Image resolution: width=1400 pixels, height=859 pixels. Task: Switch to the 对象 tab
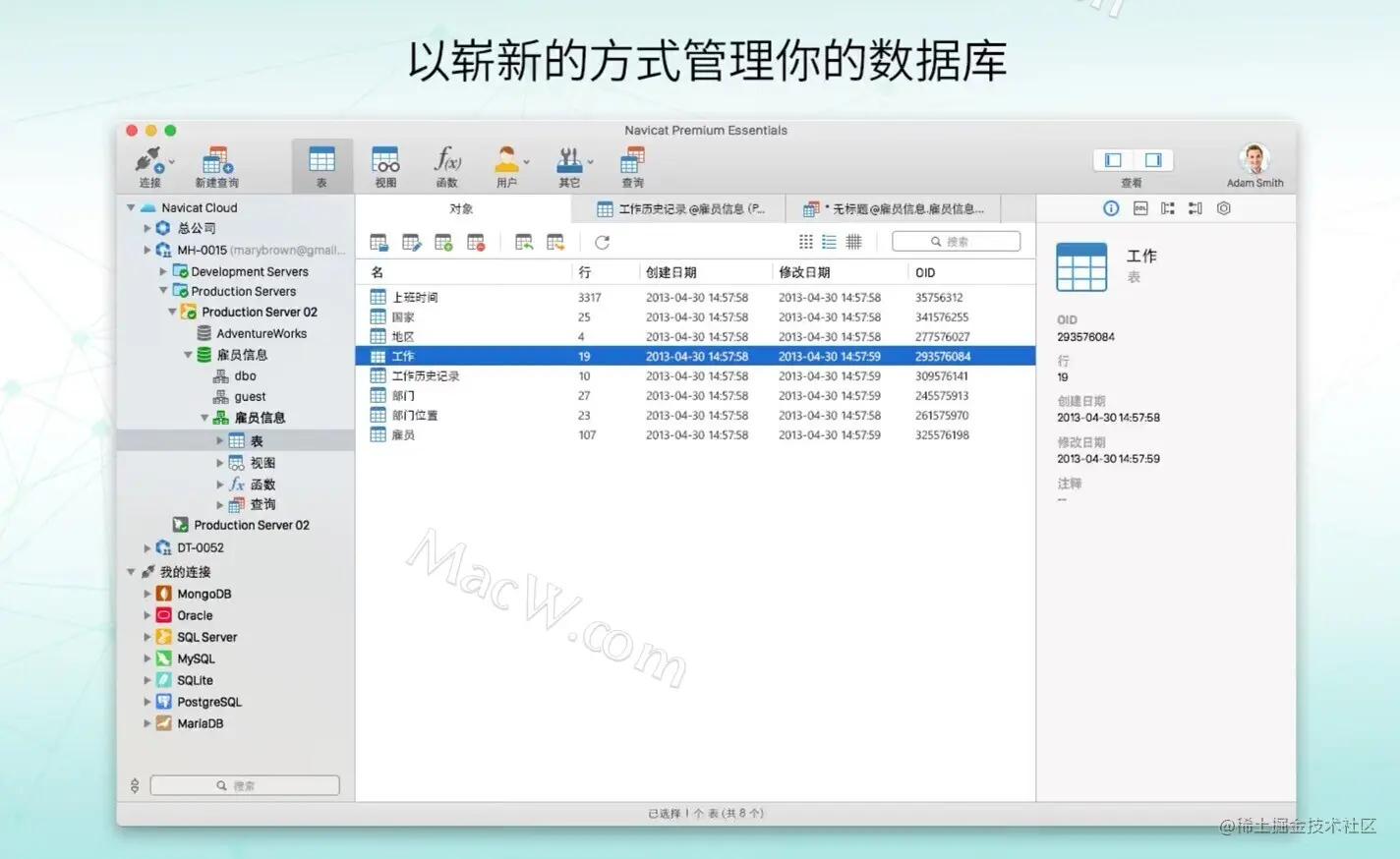point(463,208)
